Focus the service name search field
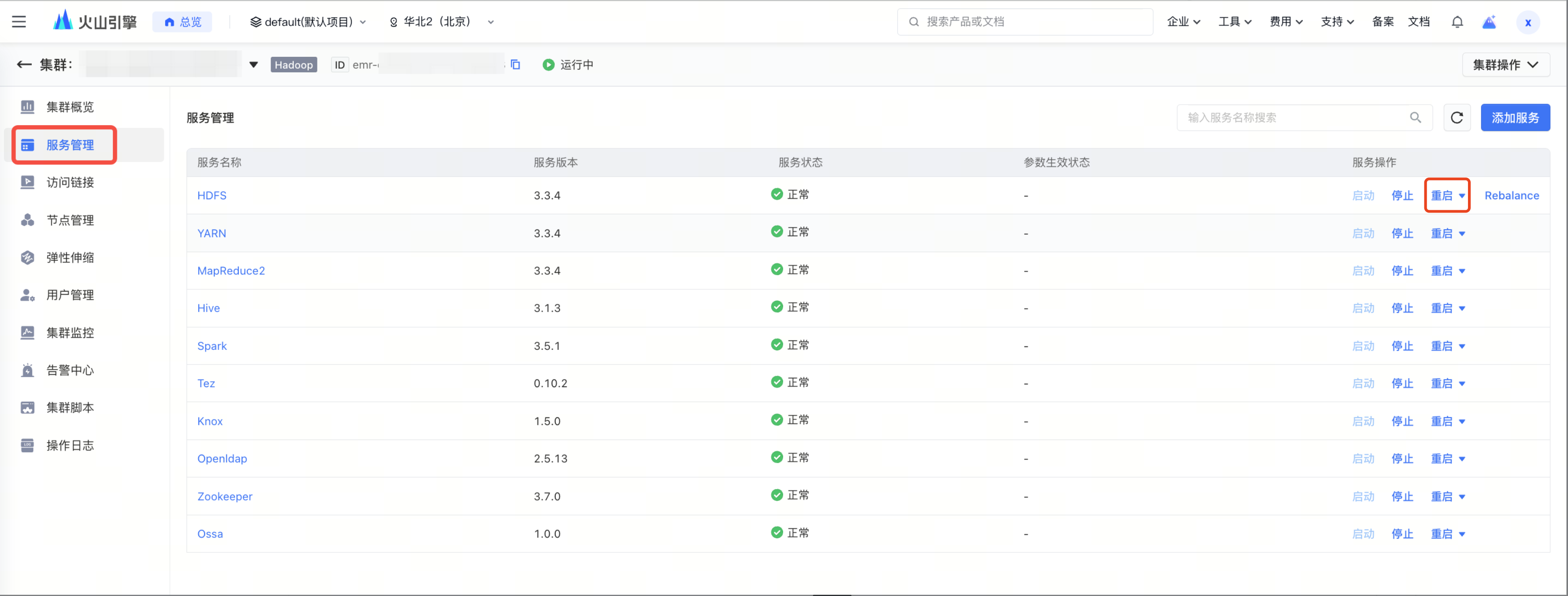The image size is (1568, 596). (x=1304, y=117)
